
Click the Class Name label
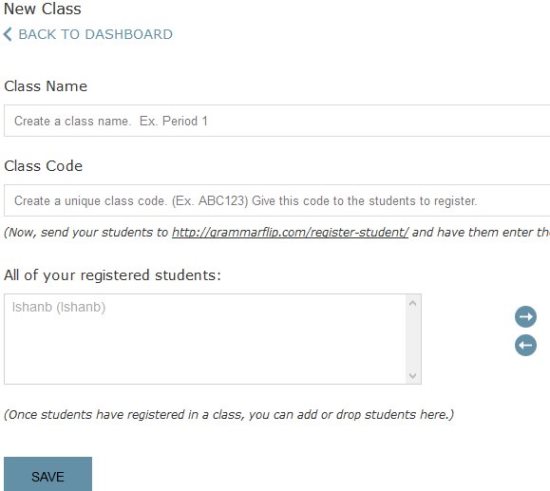[46, 86]
